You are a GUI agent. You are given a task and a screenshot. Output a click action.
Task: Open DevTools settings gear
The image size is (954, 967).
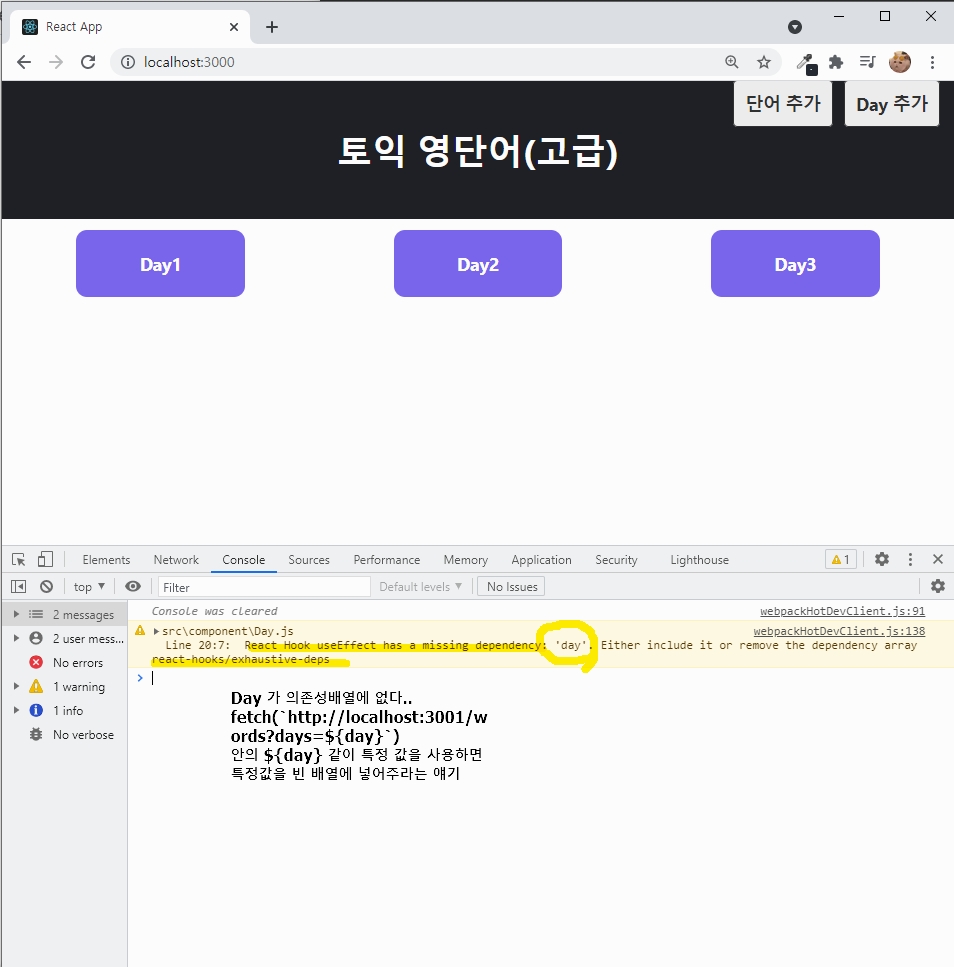882,559
